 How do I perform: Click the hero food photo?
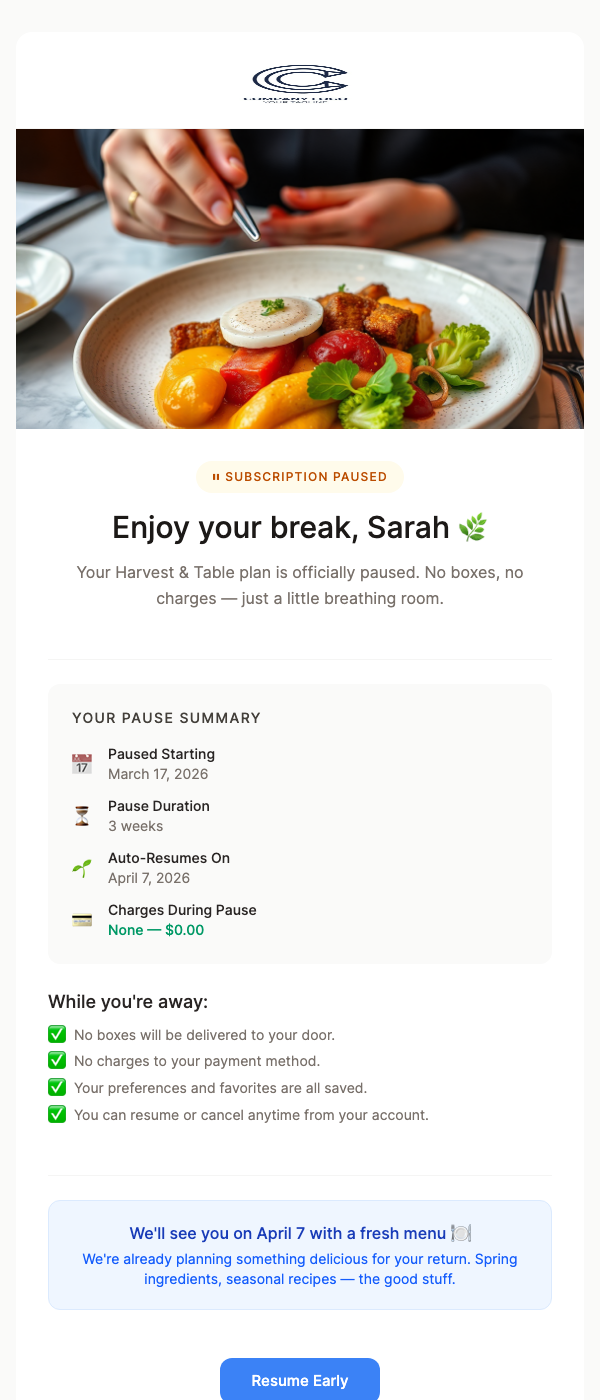tap(300, 278)
